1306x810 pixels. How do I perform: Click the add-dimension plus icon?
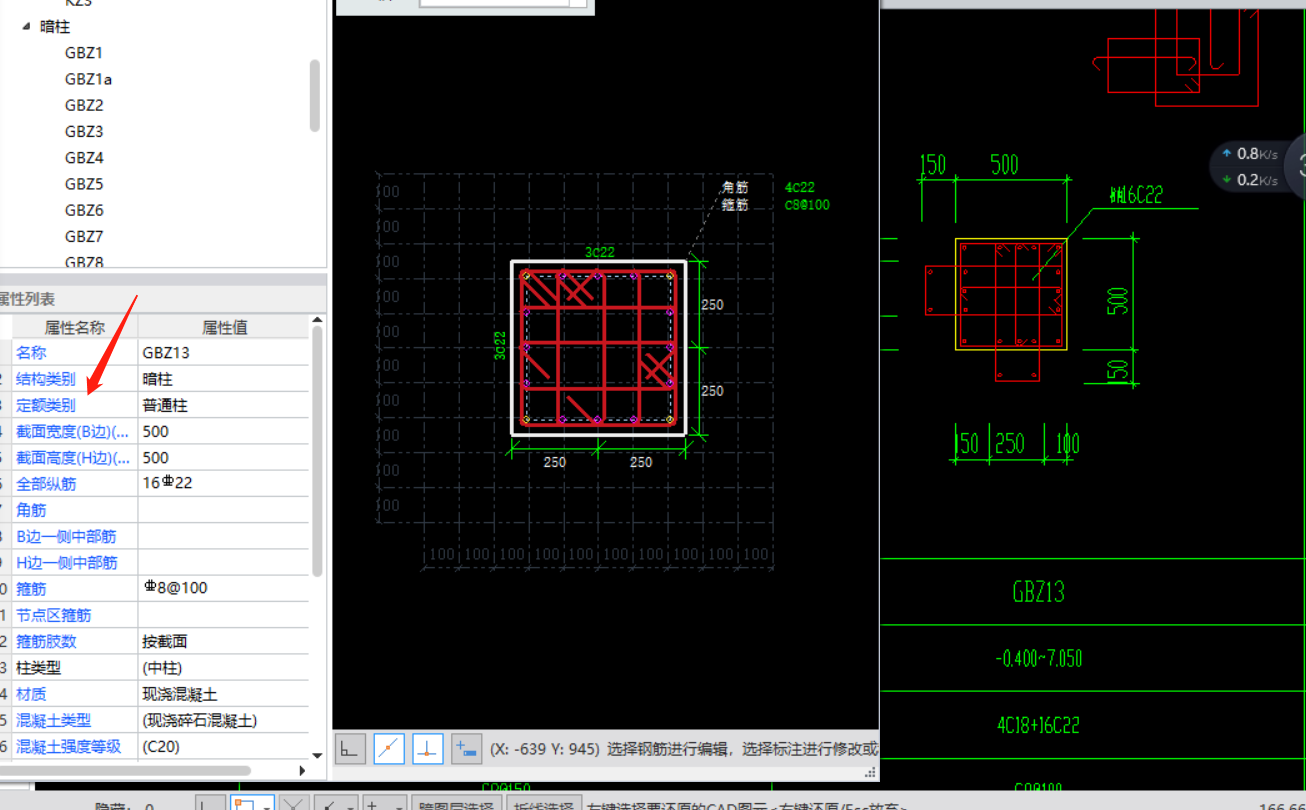(467, 748)
